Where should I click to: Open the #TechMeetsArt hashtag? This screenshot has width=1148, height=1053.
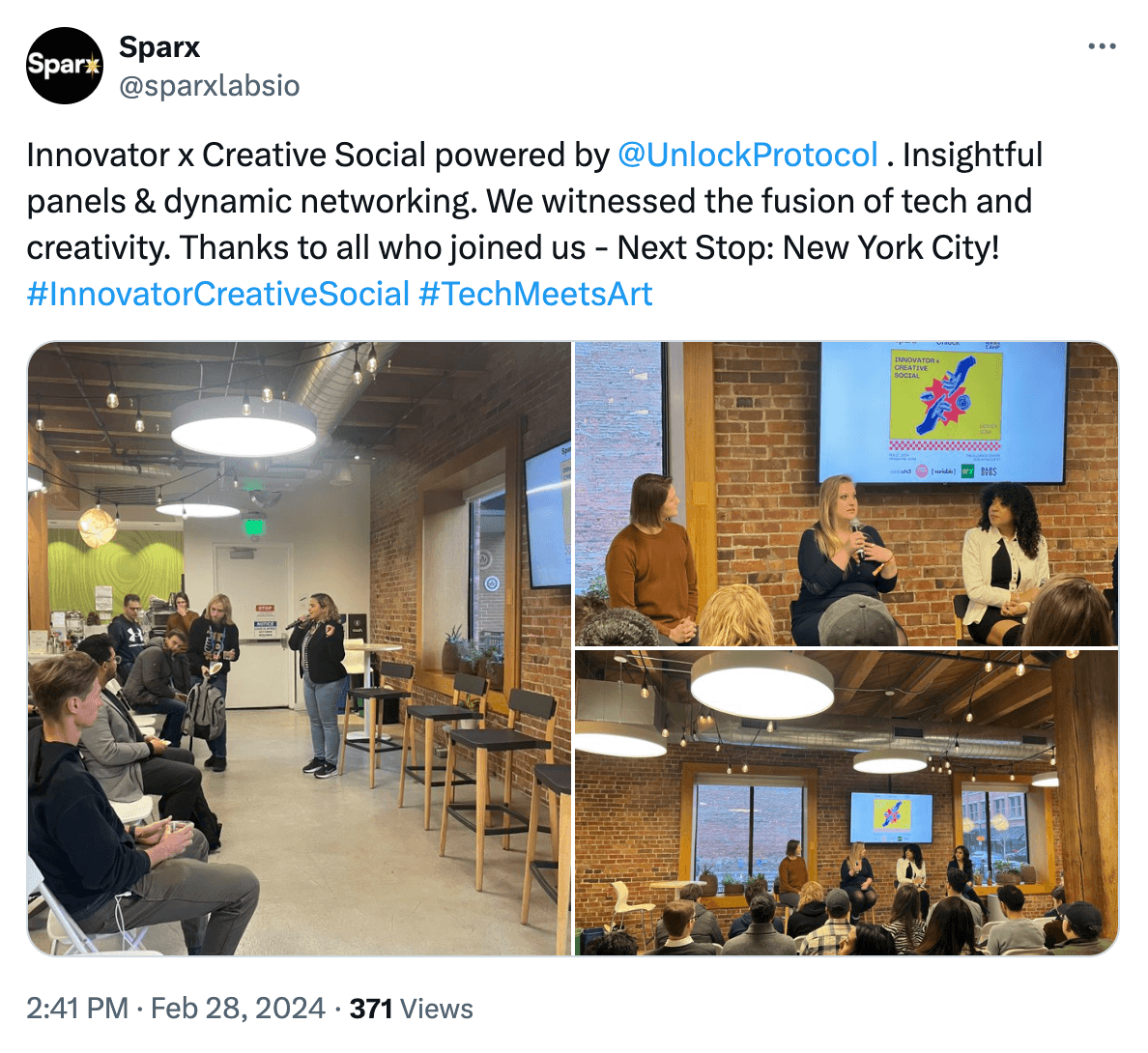pos(535,295)
